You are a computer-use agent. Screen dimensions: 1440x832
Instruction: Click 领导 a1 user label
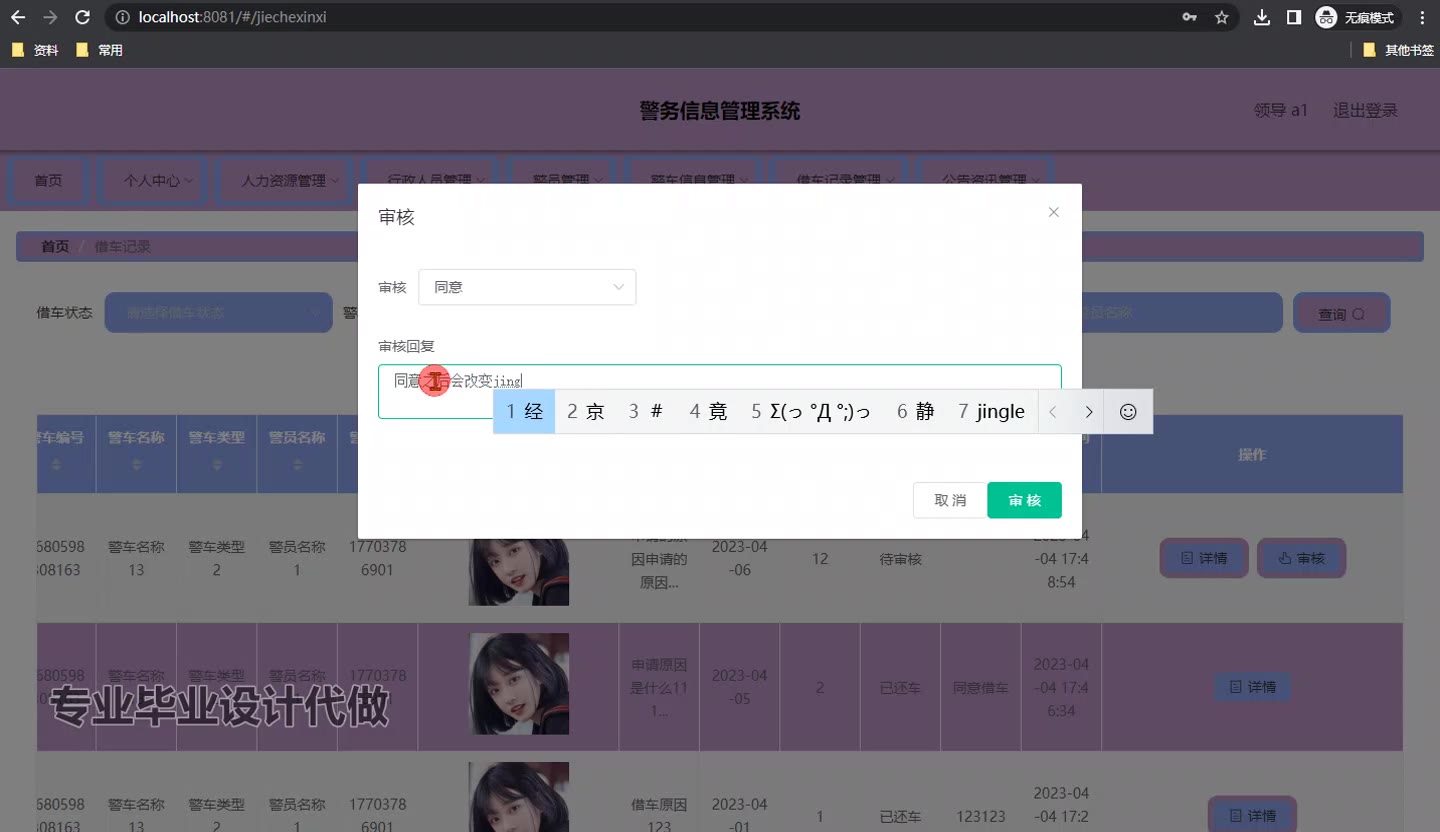(x=1280, y=110)
